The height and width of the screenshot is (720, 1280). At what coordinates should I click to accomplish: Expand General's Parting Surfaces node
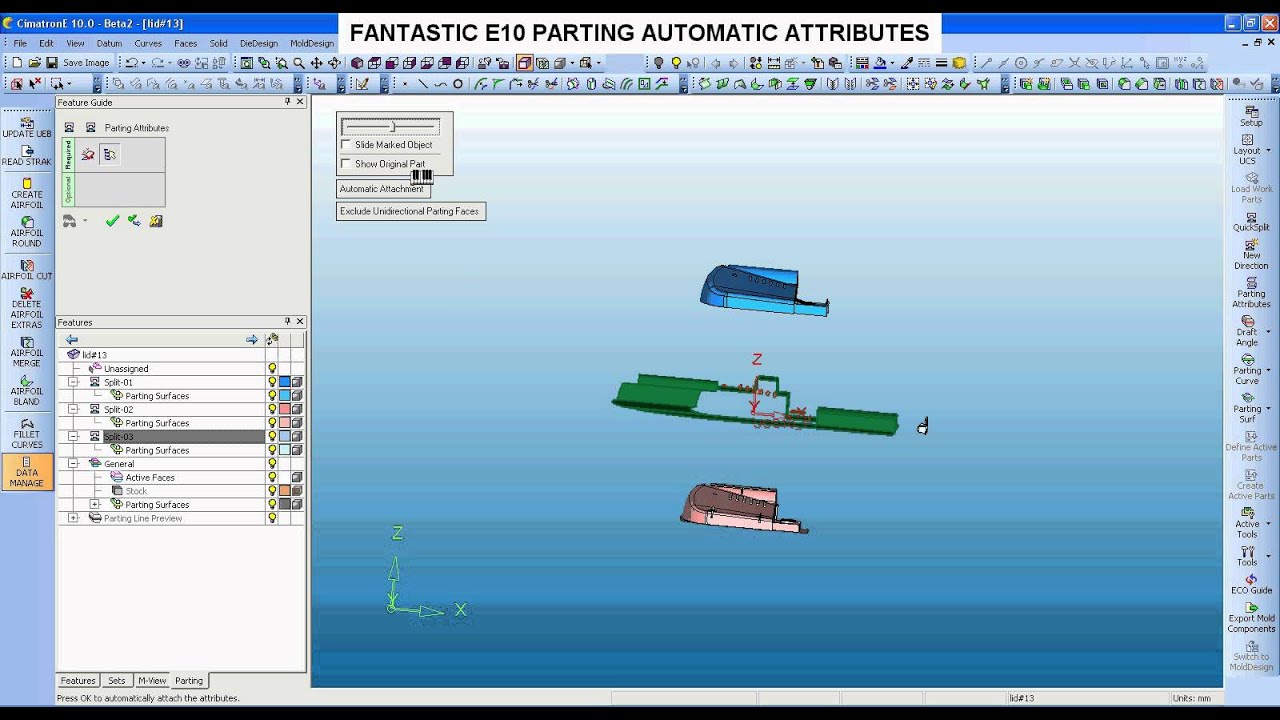tap(95, 504)
